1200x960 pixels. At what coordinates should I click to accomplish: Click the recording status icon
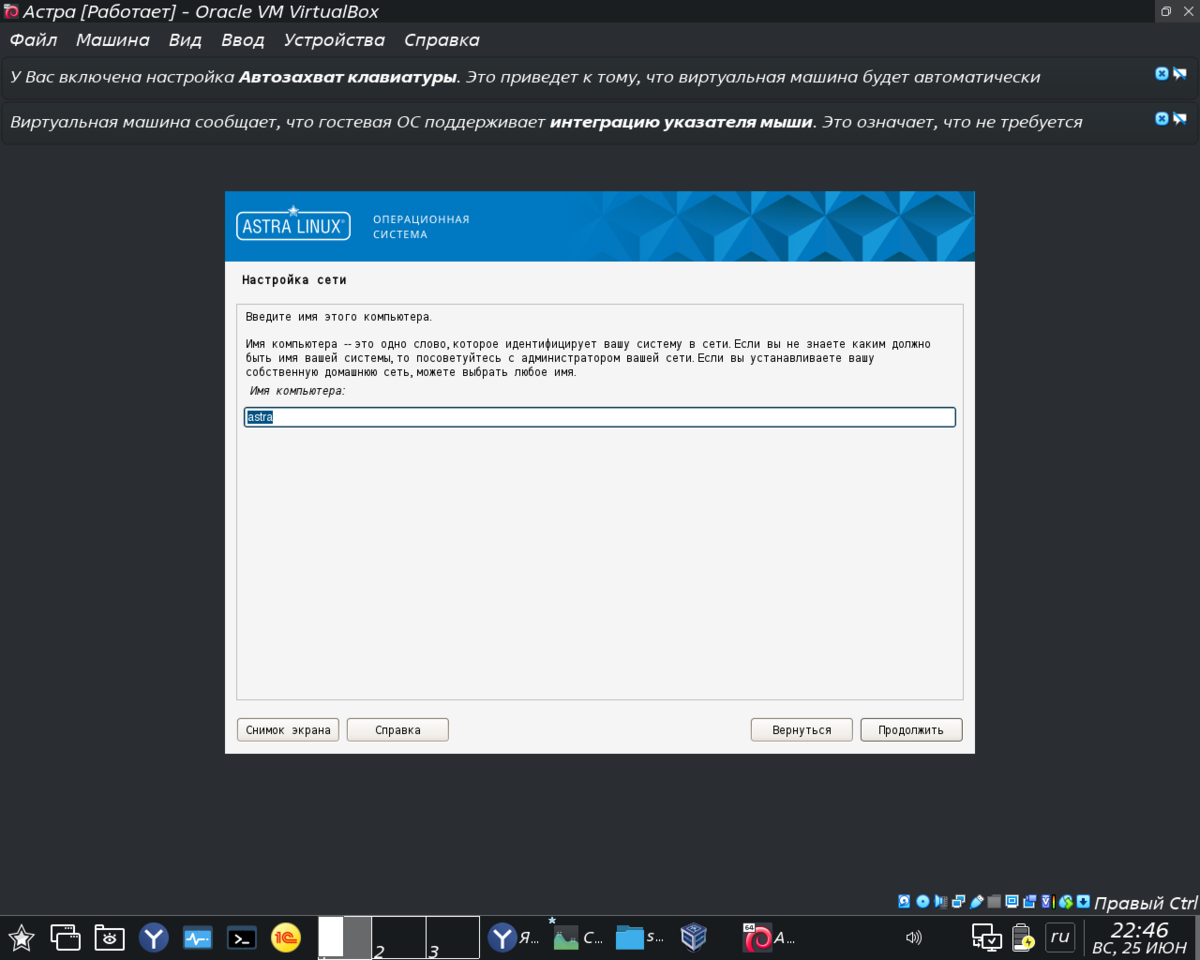point(1029,902)
